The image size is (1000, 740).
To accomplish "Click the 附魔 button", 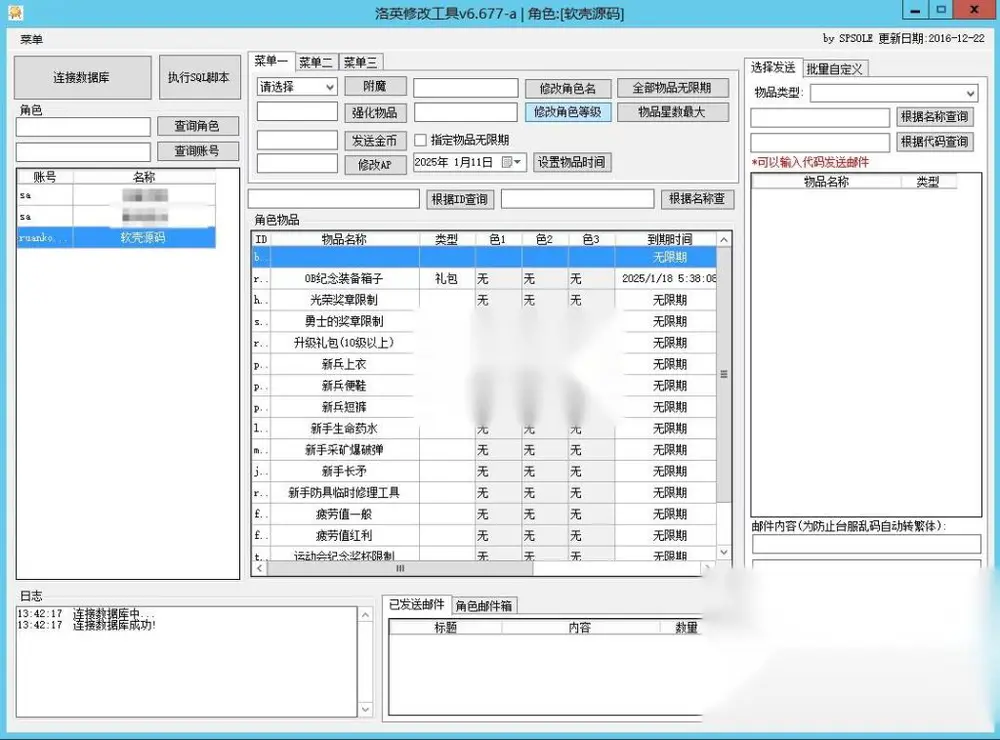I will click(375, 86).
